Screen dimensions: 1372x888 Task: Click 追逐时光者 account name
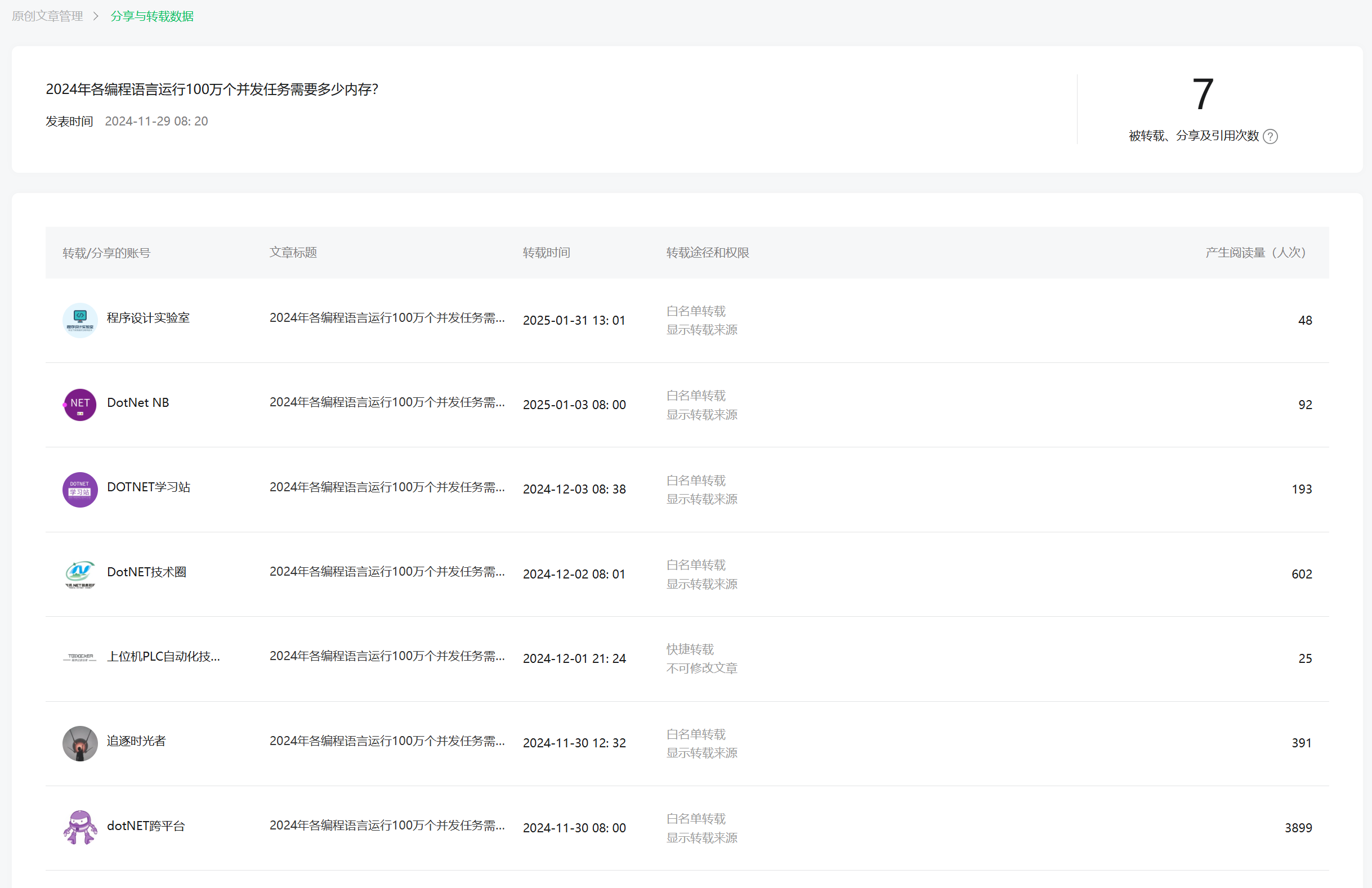(x=136, y=741)
